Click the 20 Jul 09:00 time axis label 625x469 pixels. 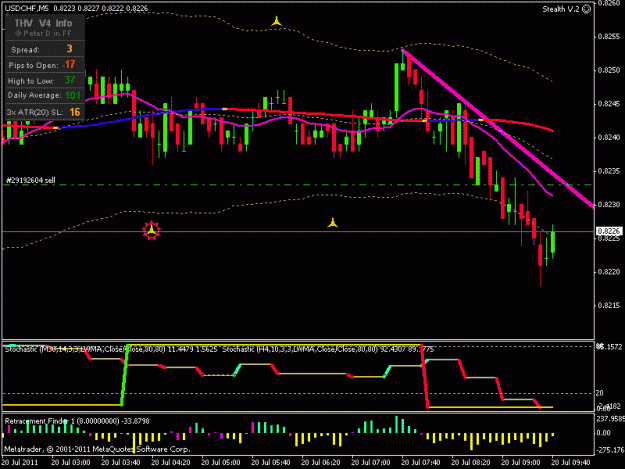point(521,463)
